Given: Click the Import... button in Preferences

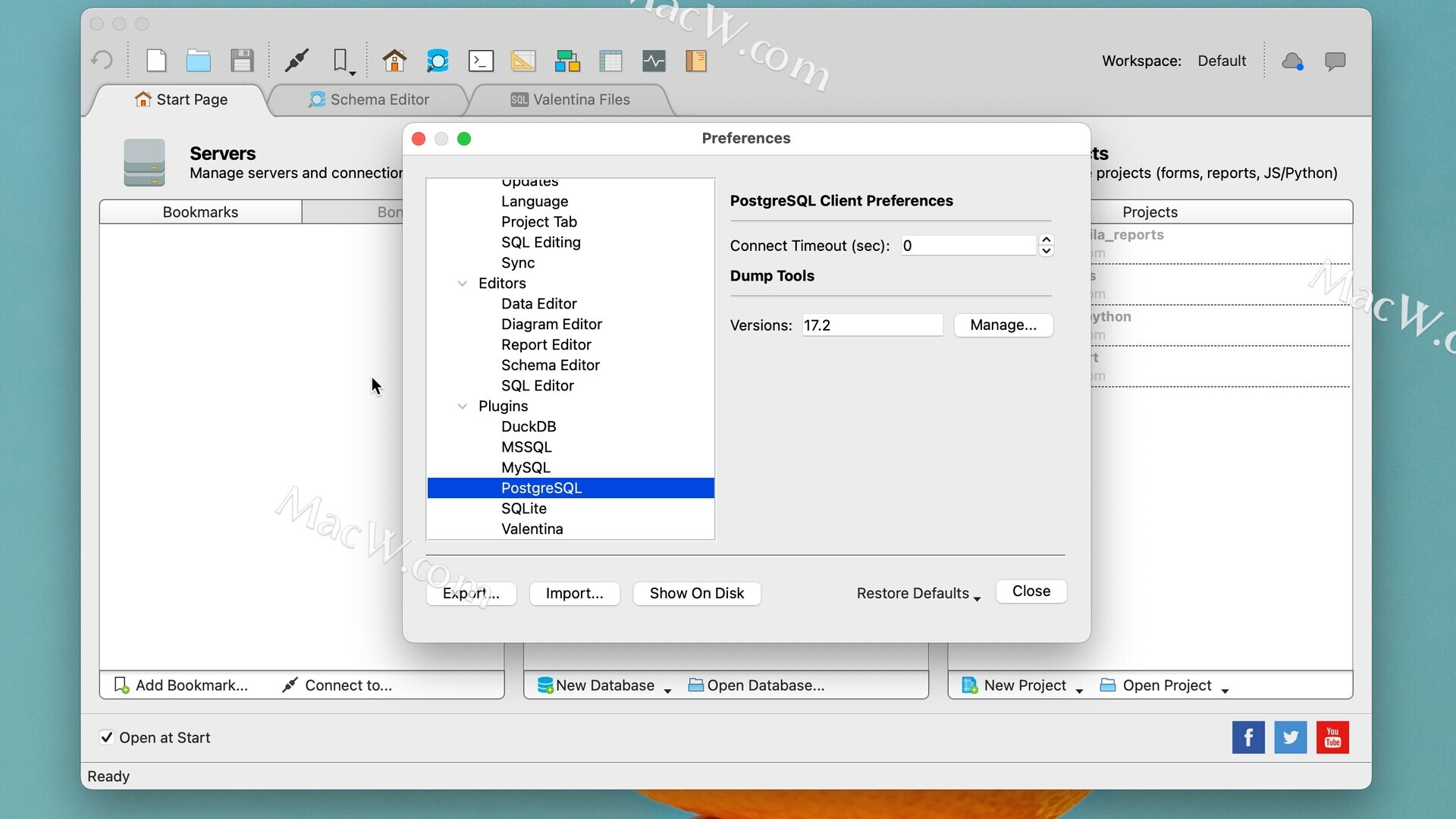Looking at the screenshot, I should 575,594.
